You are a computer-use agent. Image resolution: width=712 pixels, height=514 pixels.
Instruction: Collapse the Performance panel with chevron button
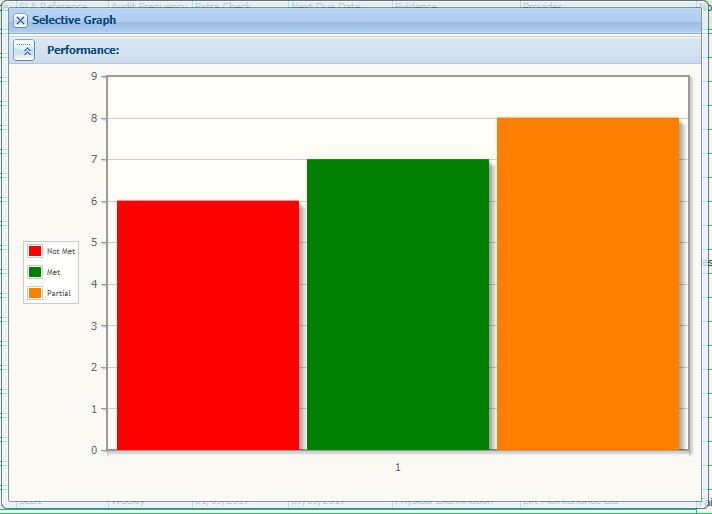point(24,50)
